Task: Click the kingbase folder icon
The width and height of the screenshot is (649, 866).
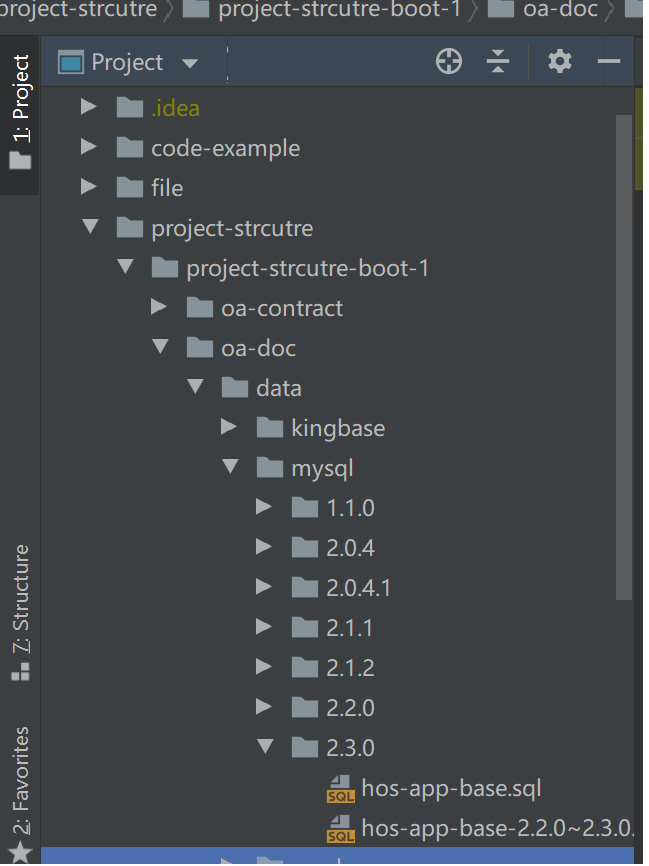Action: click(x=270, y=428)
